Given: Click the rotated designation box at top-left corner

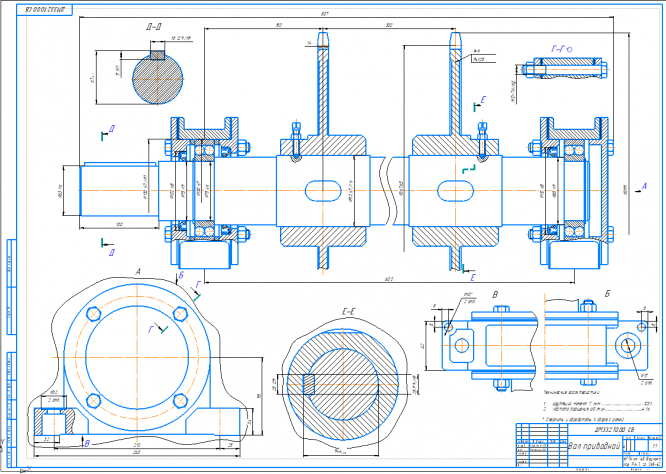Looking at the screenshot, I should point(44,9).
